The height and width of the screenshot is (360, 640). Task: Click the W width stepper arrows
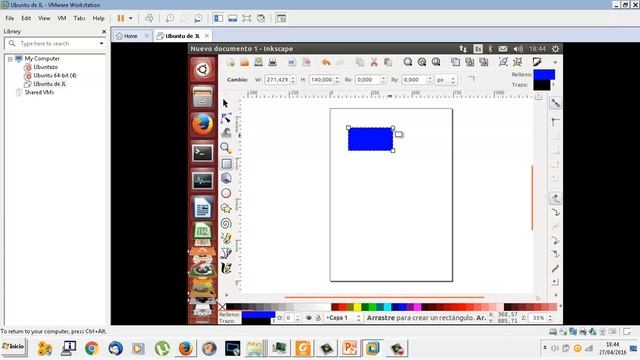pyautogui.click(x=293, y=80)
